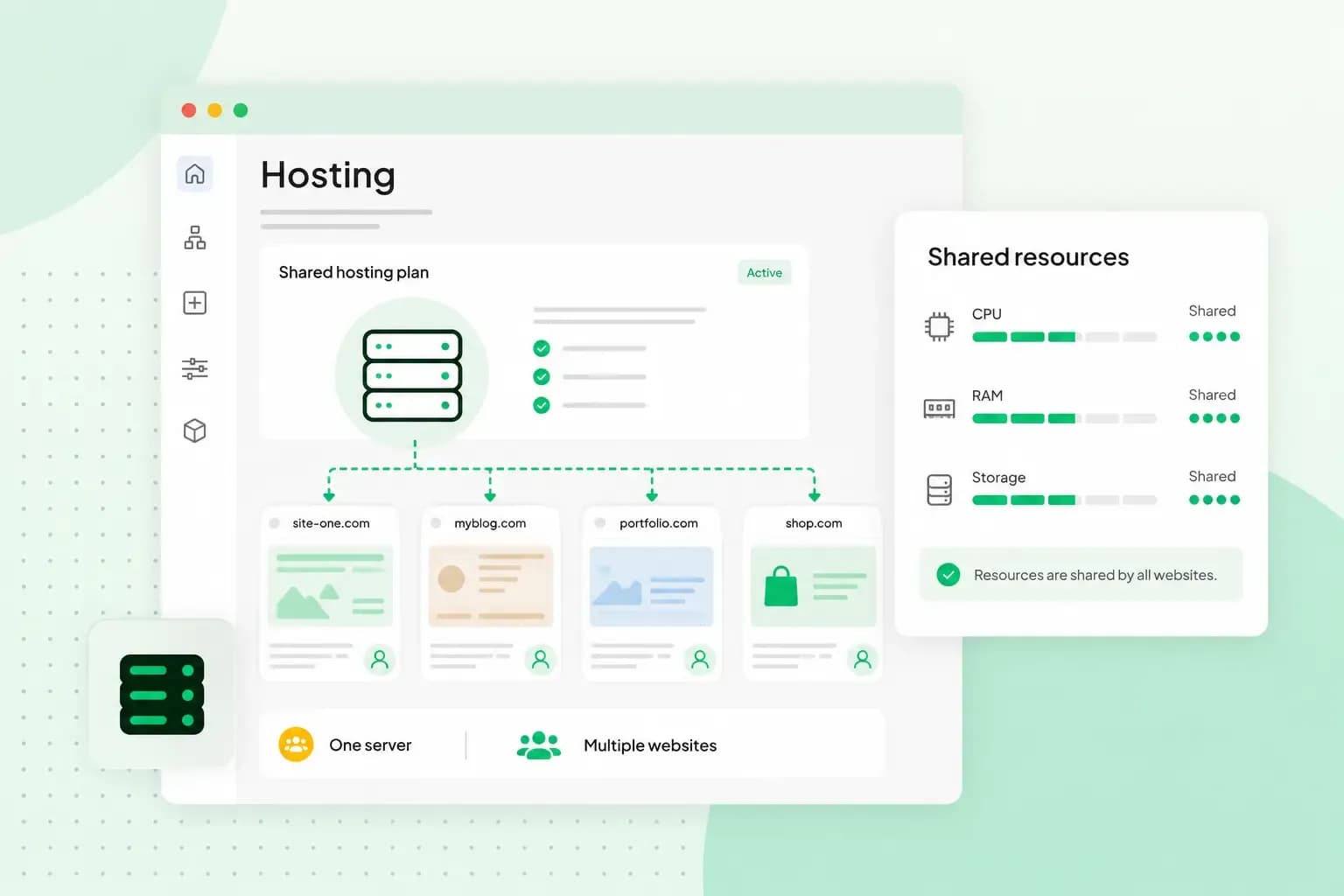1344x896 pixels.
Task: Click the One server label
Action: [x=370, y=745]
